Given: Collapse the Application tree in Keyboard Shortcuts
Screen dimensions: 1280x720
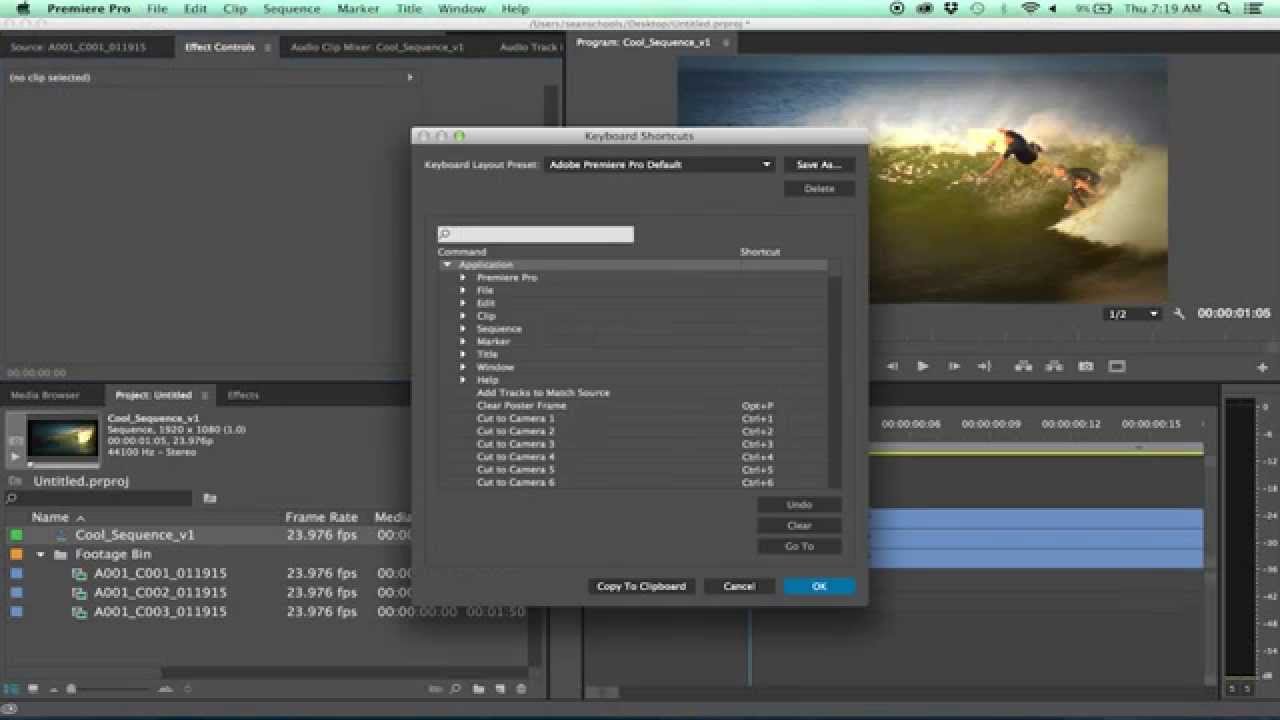Looking at the screenshot, I should click(x=447, y=265).
